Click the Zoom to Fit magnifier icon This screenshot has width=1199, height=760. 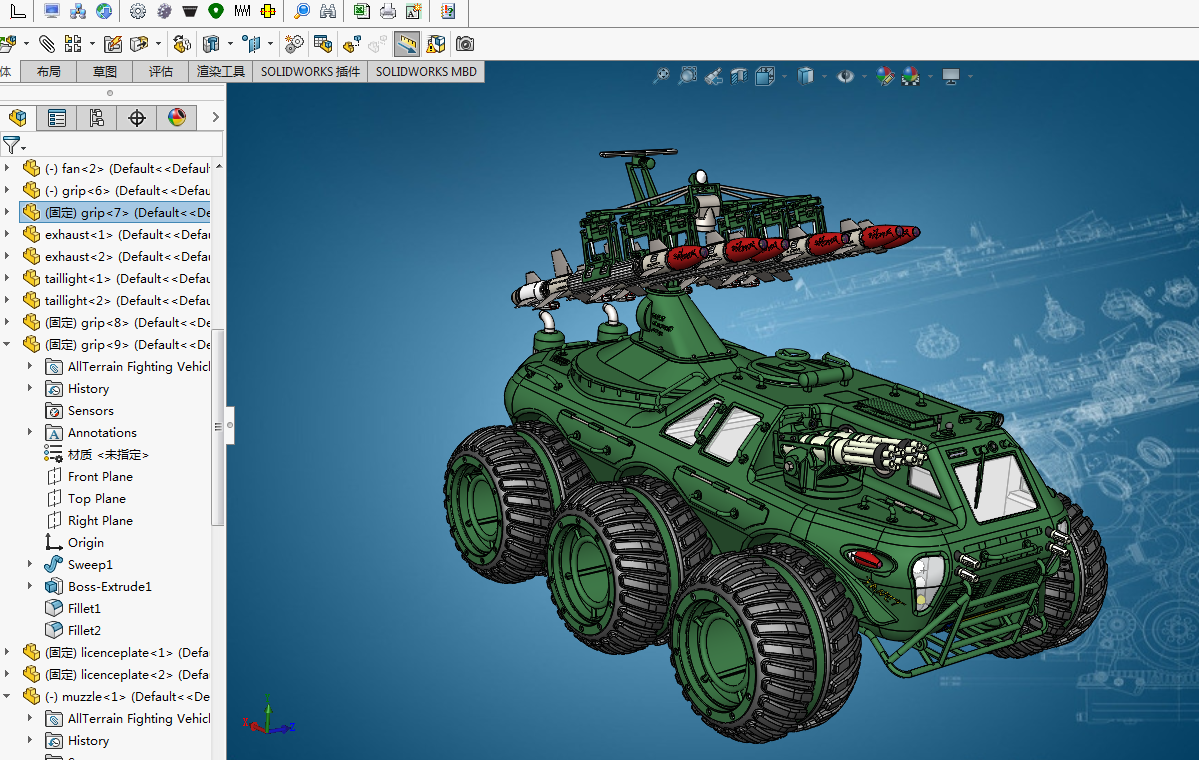(x=661, y=76)
